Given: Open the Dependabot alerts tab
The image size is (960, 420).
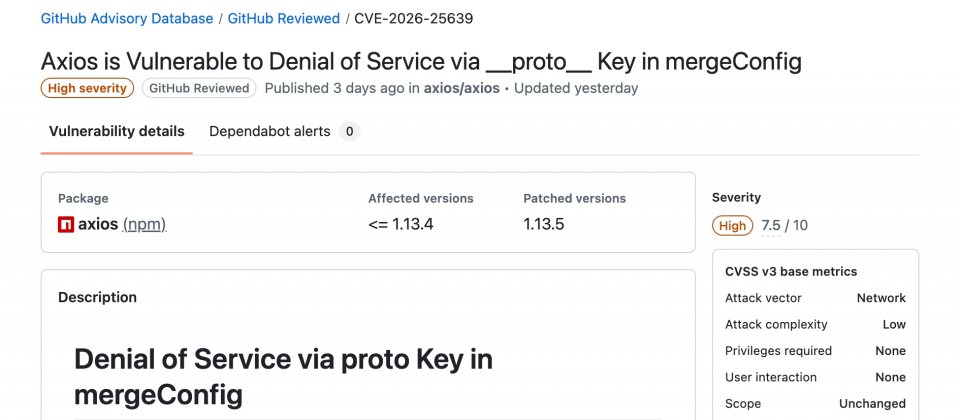Looking at the screenshot, I should (x=269, y=131).
